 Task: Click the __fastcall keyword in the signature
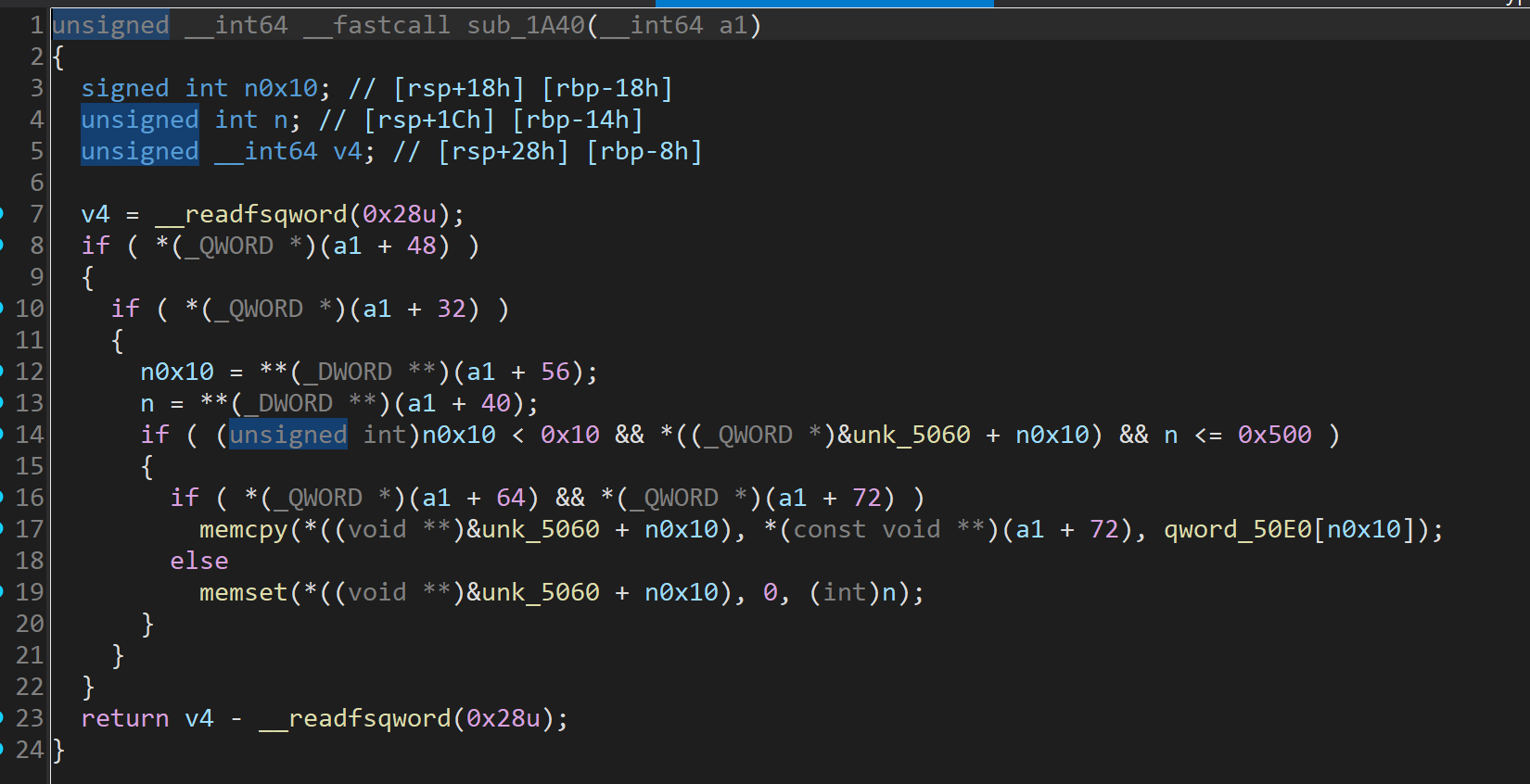coord(377,25)
